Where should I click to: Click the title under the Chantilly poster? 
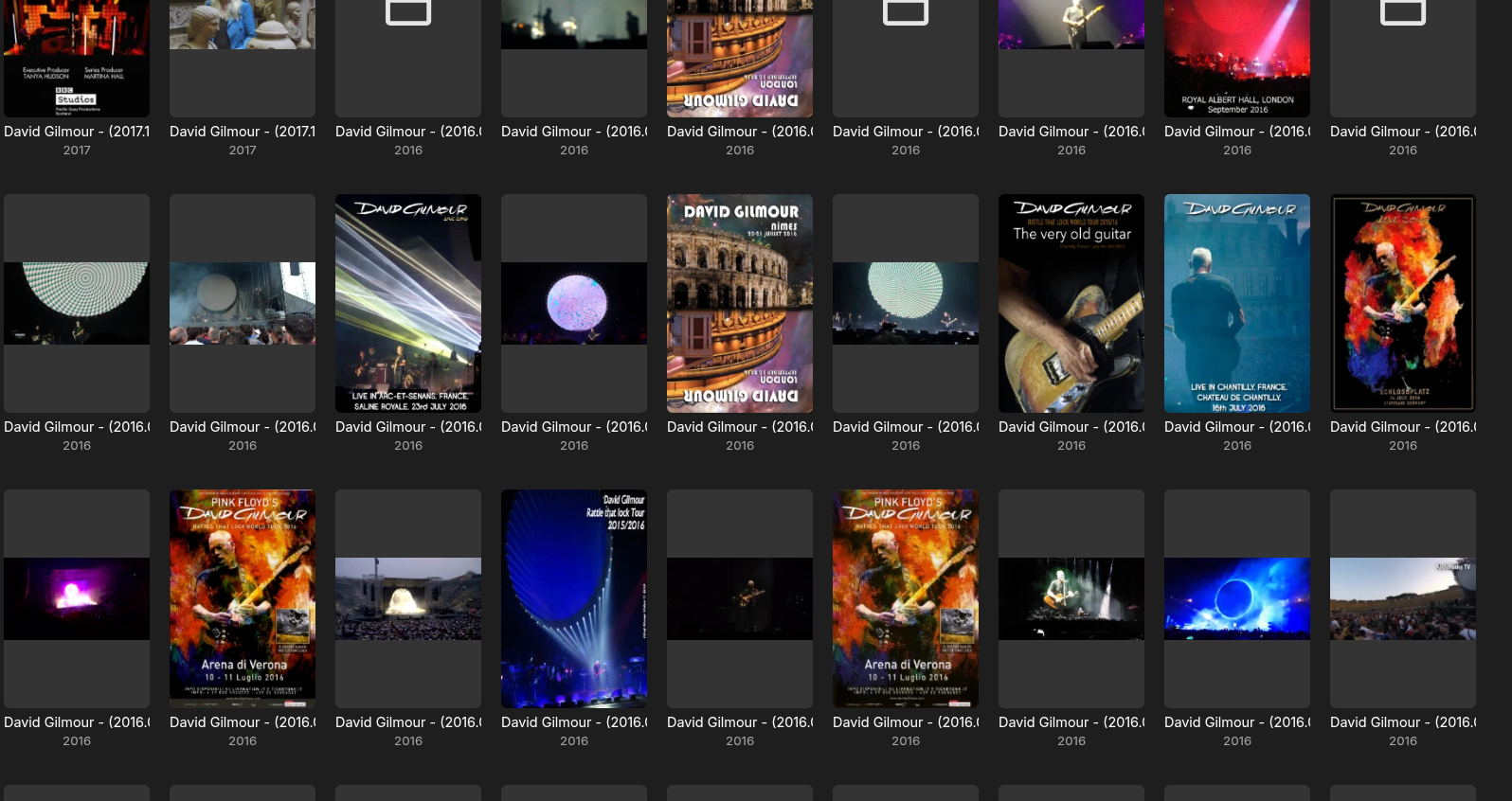1237,427
